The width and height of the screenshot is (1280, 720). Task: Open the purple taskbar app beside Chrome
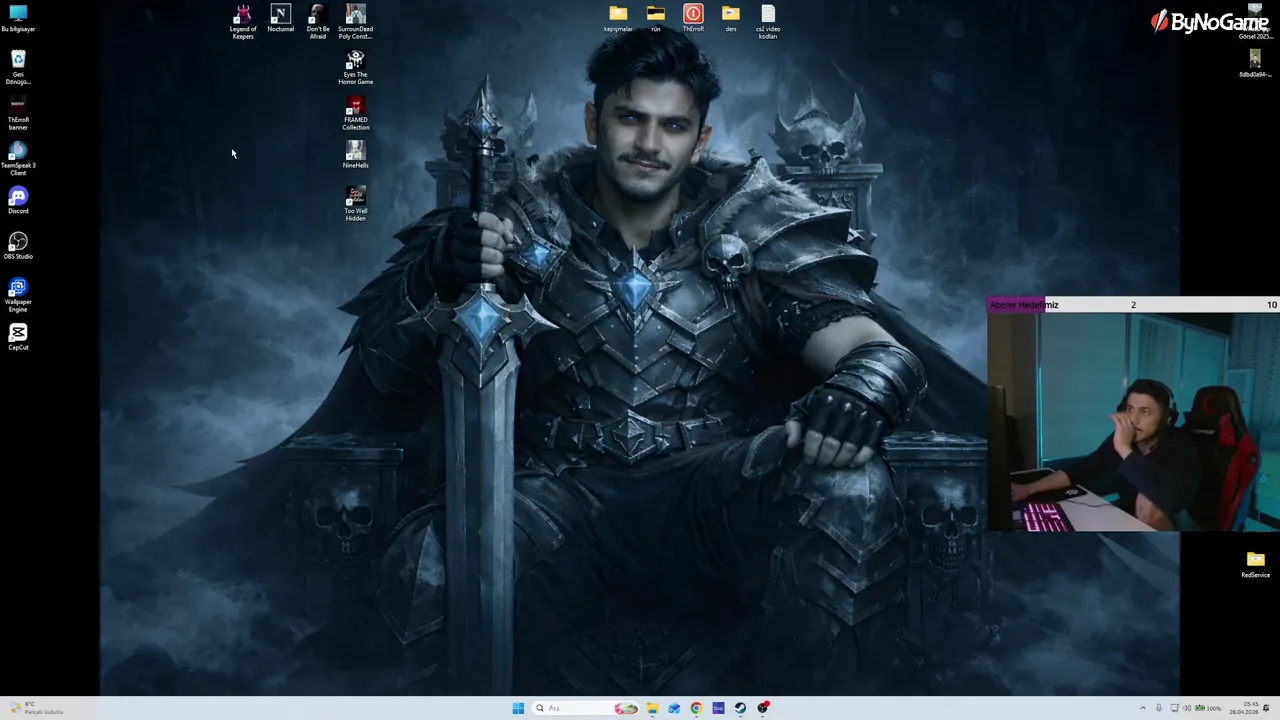718,708
